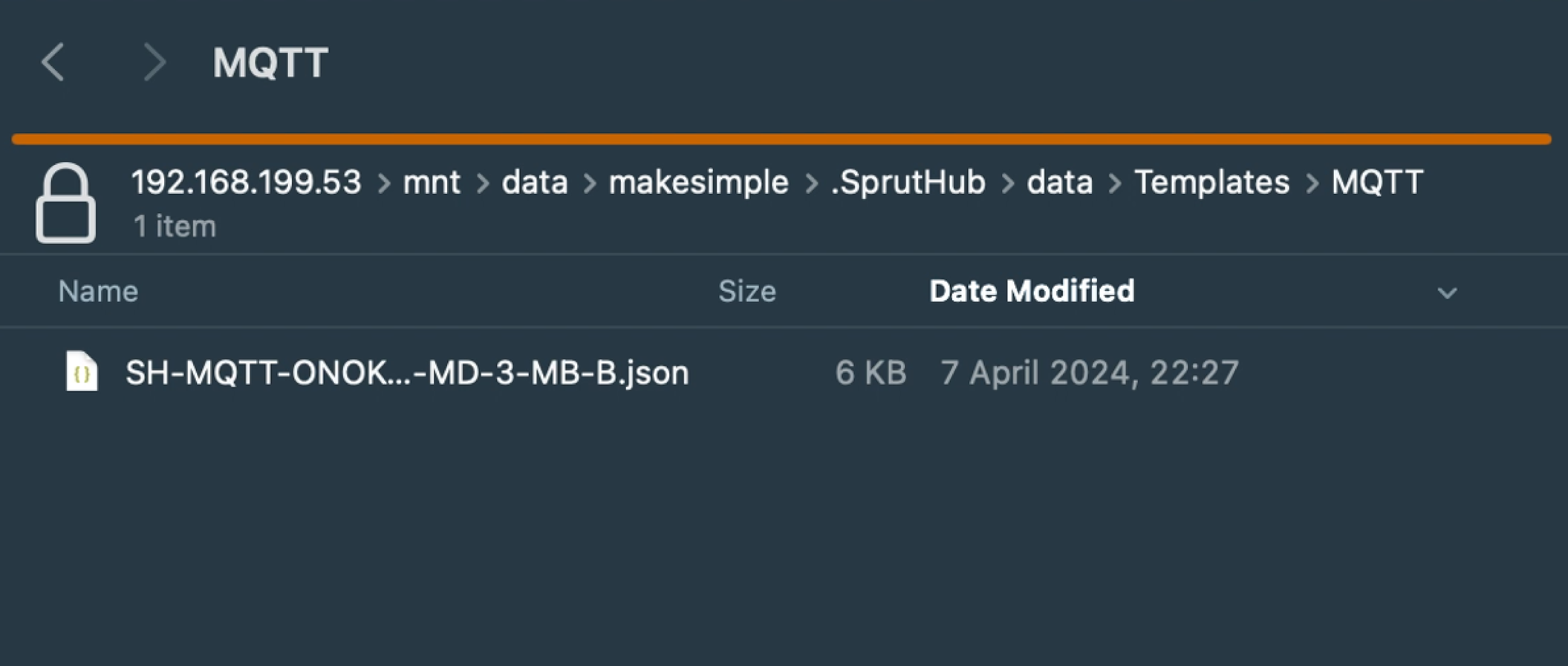
Task: Select the SH-MQTT-ONOK…-MD-3-MB-B.json file name
Action: [407, 373]
